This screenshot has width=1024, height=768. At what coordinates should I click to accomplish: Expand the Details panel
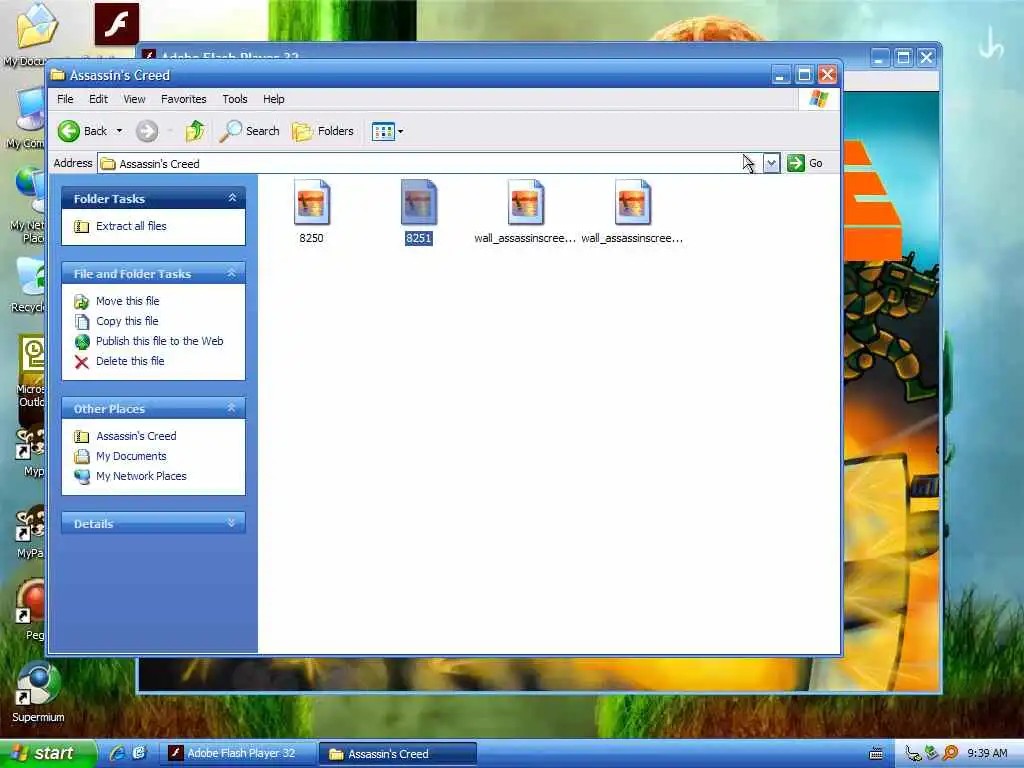pos(232,523)
